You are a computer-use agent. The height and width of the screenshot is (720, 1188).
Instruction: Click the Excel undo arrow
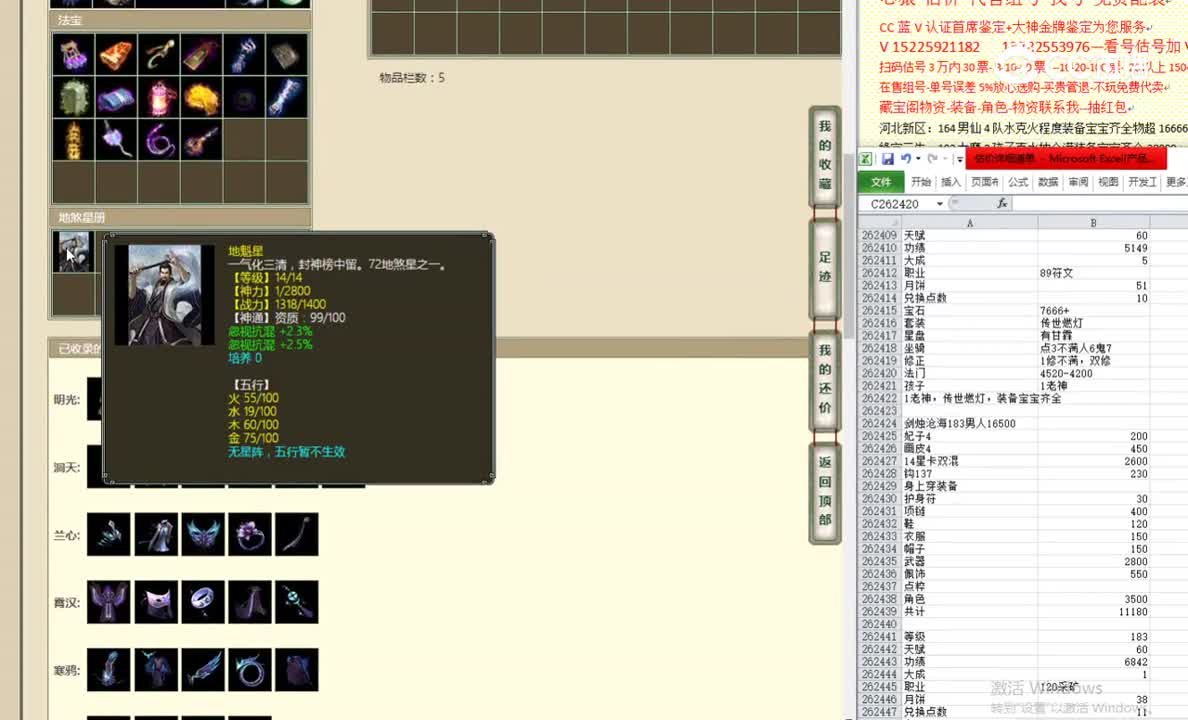(x=905, y=159)
